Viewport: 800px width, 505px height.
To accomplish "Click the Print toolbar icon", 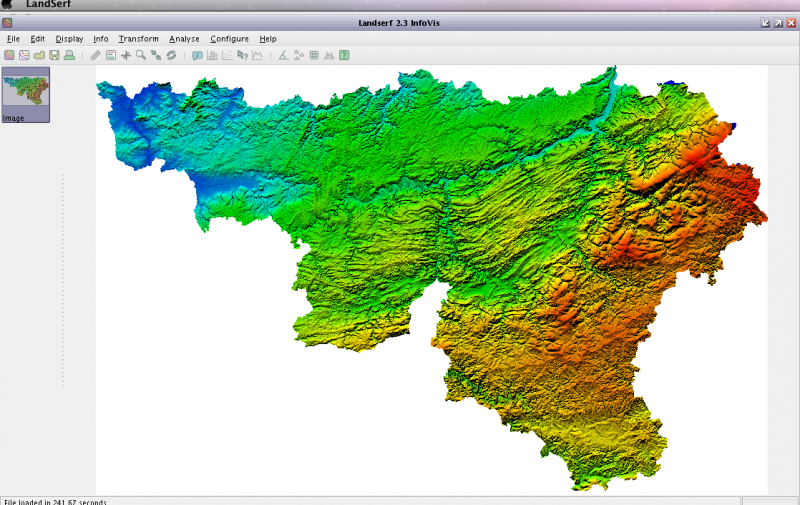I will [x=69, y=55].
